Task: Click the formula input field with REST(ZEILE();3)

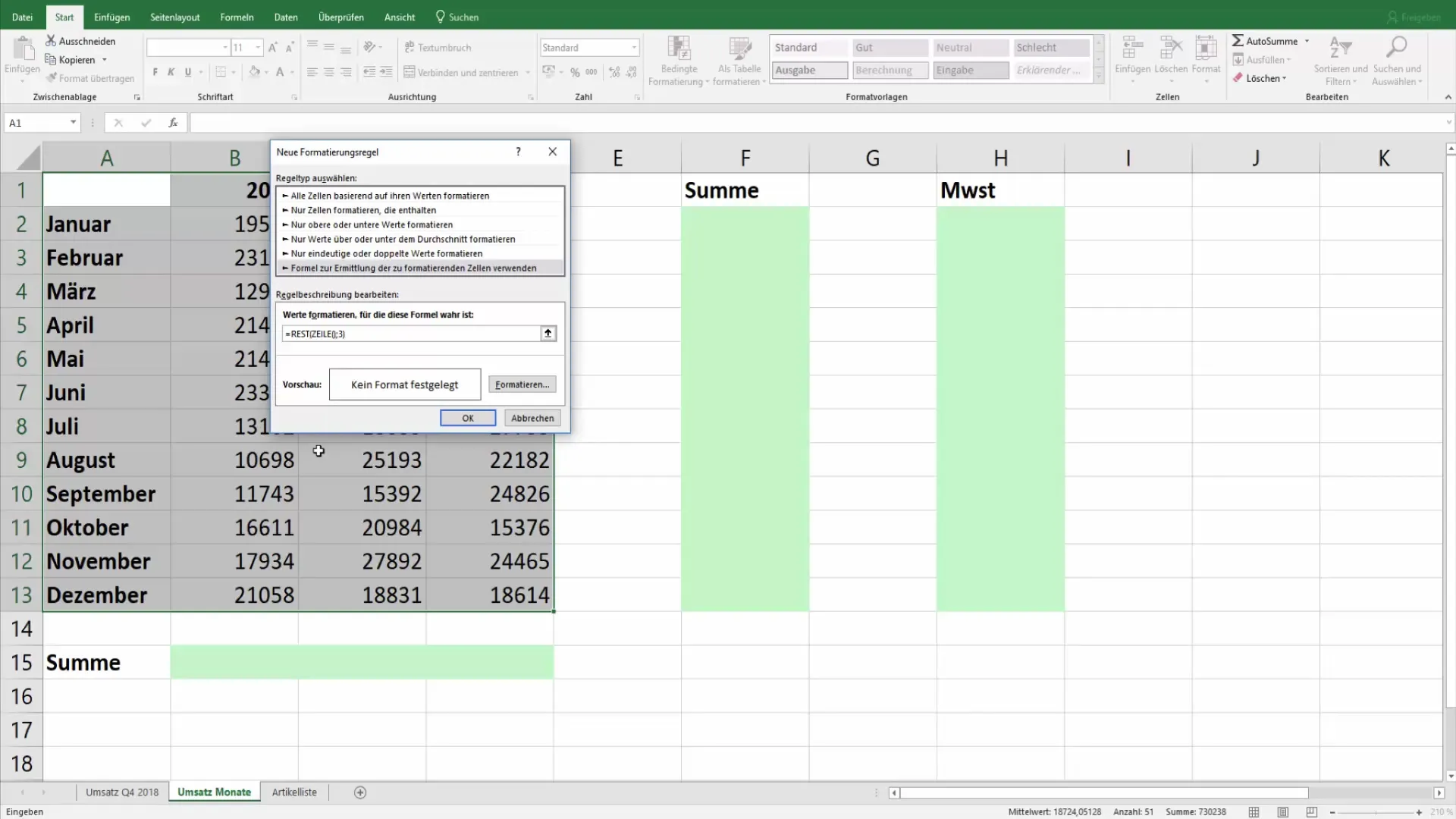Action: [x=410, y=334]
